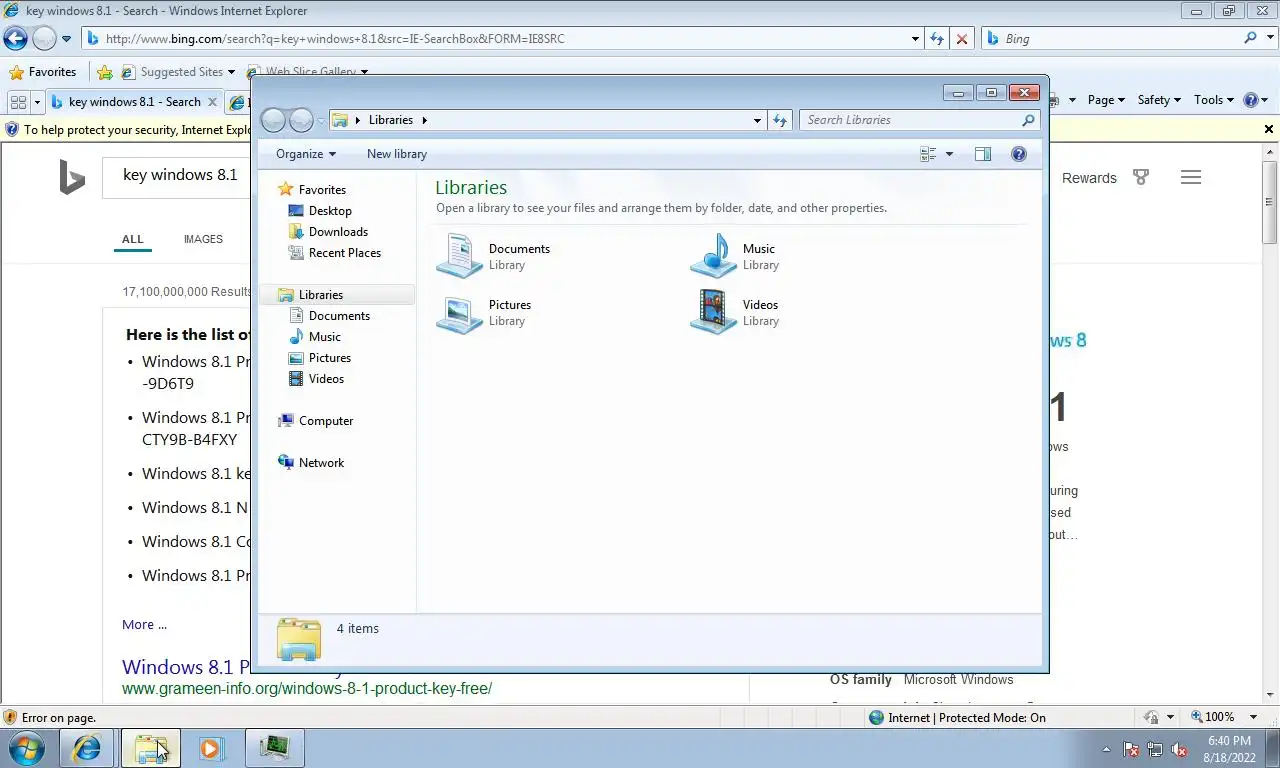The height and width of the screenshot is (768, 1280).
Task: Open IE Help menu icon
Action: coord(1255,100)
